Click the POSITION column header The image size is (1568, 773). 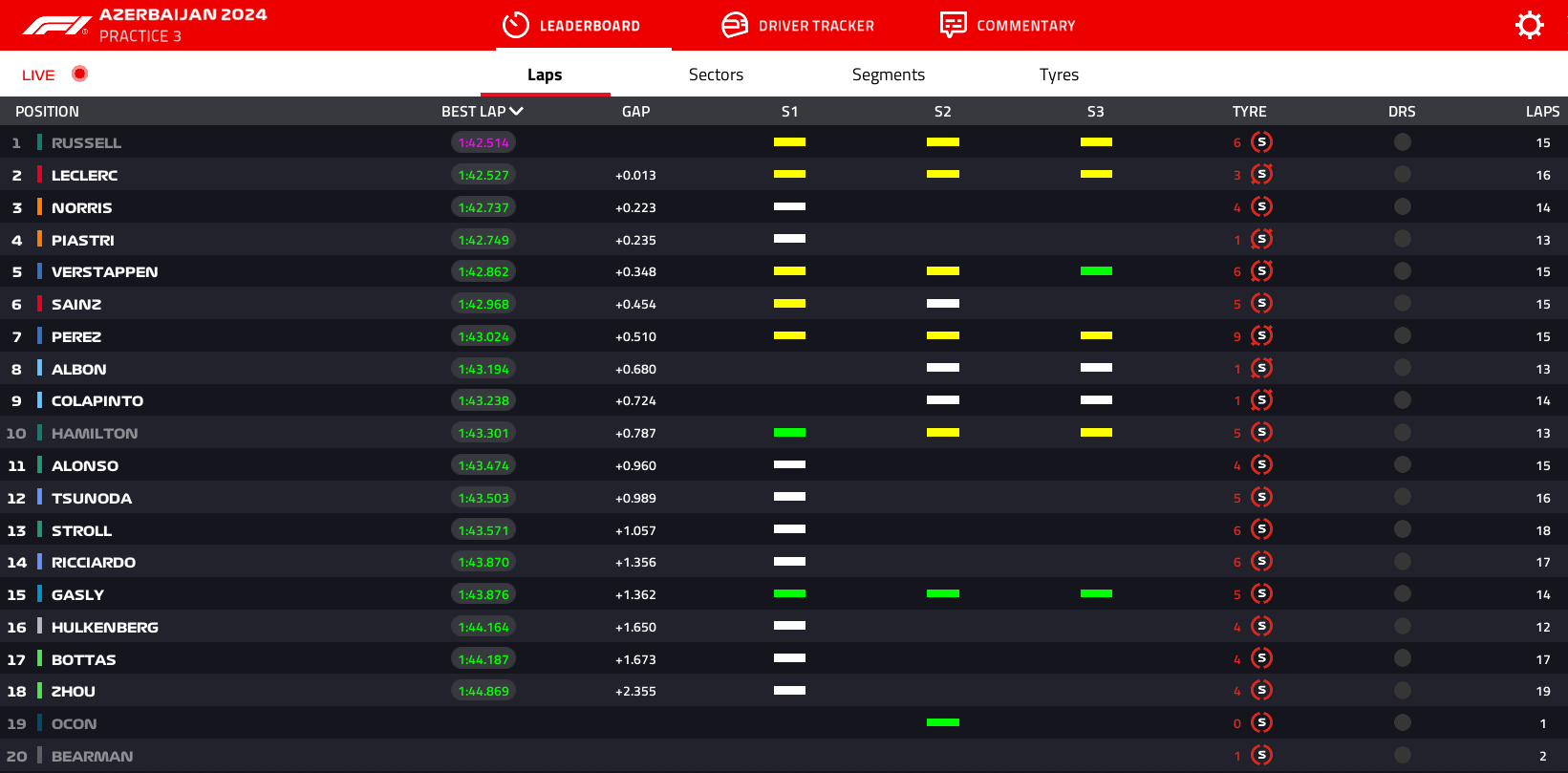[x=47, y=112]
